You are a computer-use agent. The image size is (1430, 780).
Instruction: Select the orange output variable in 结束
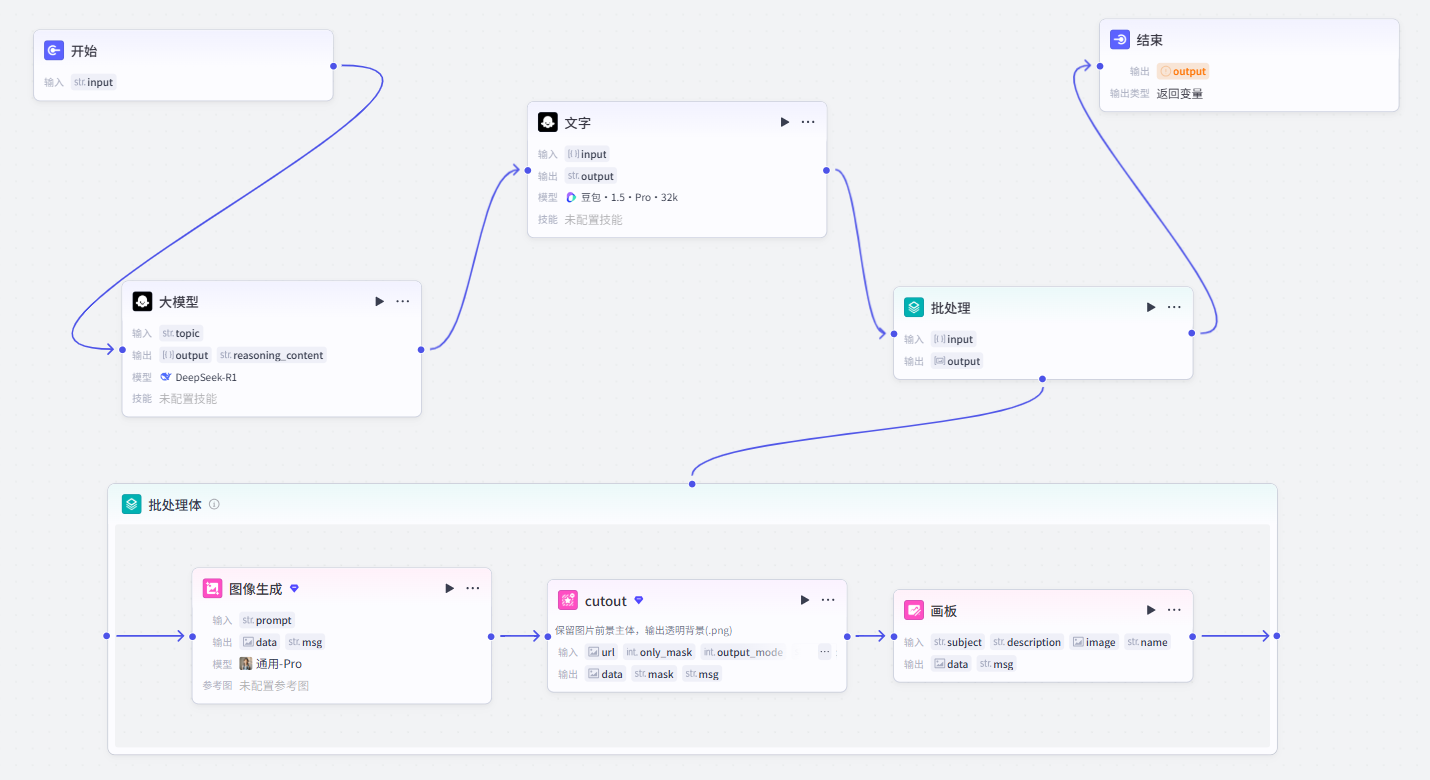coord(1183,71)
